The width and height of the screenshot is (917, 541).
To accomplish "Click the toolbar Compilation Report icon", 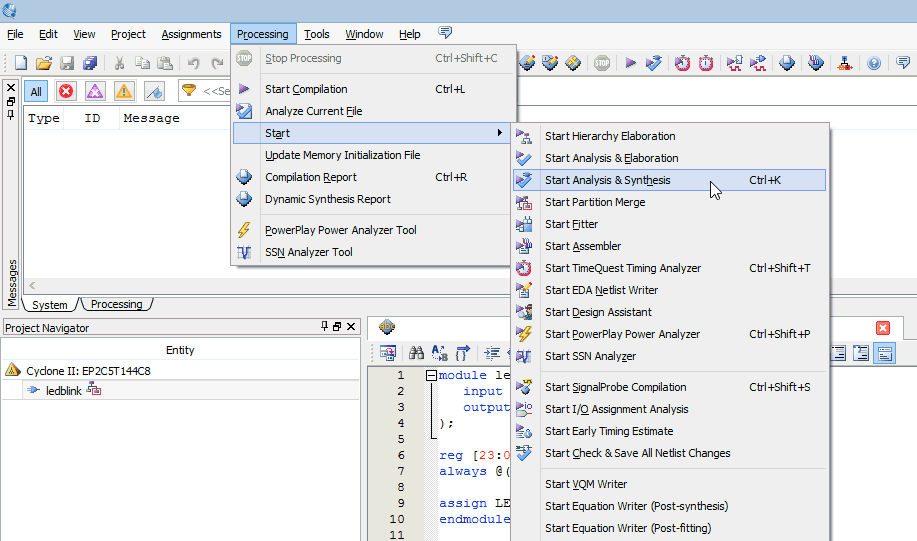I will [x=787, y=63].
